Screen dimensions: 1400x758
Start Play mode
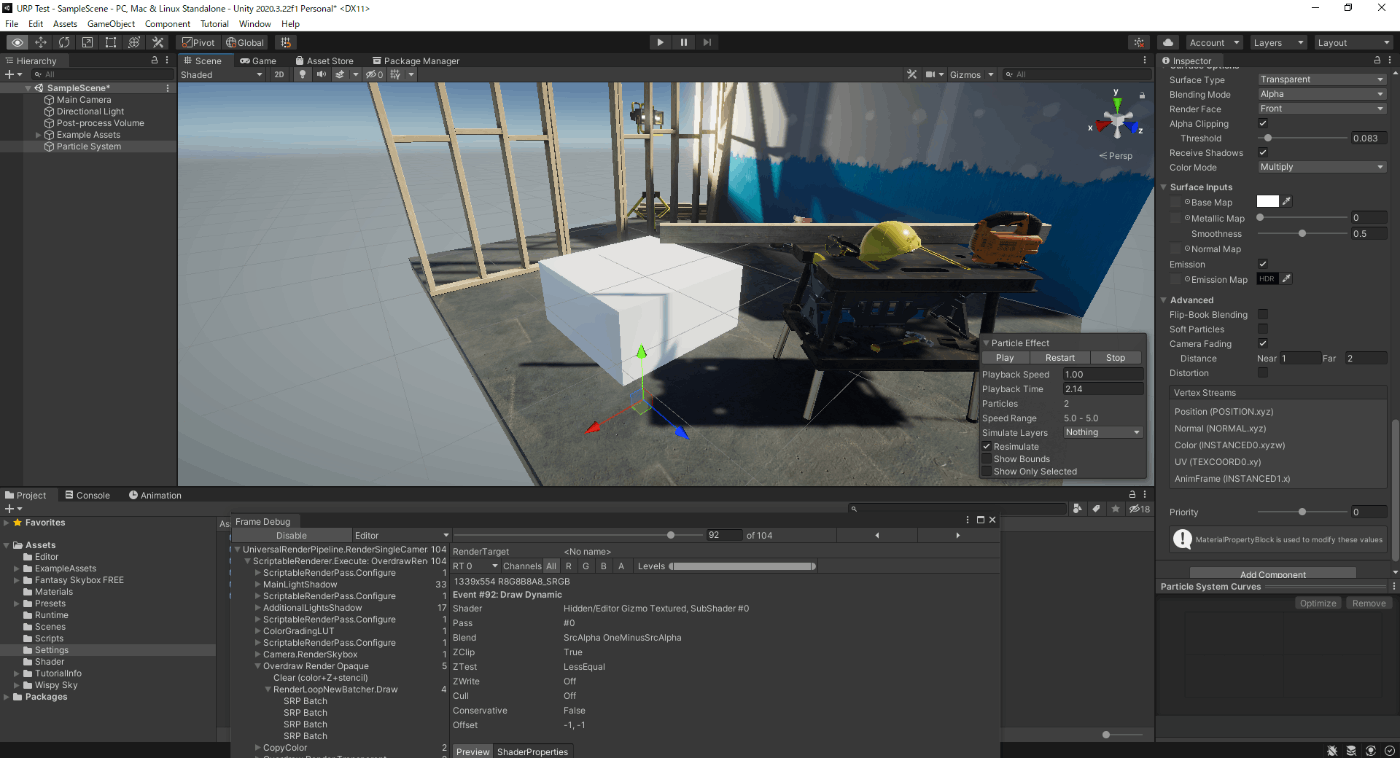[x=660, y=43]
